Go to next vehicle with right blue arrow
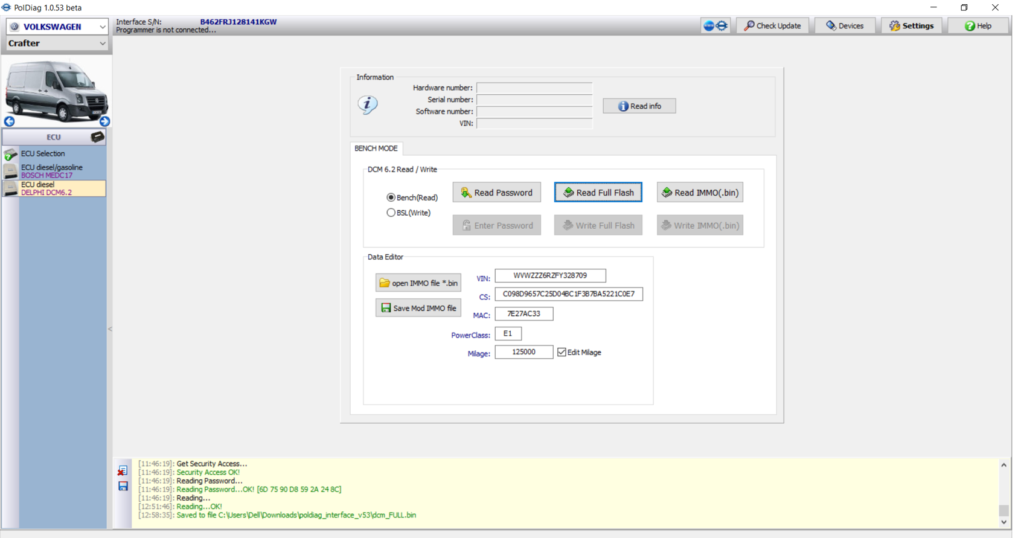The image size is (1024, 538). (x=104, y=121)
